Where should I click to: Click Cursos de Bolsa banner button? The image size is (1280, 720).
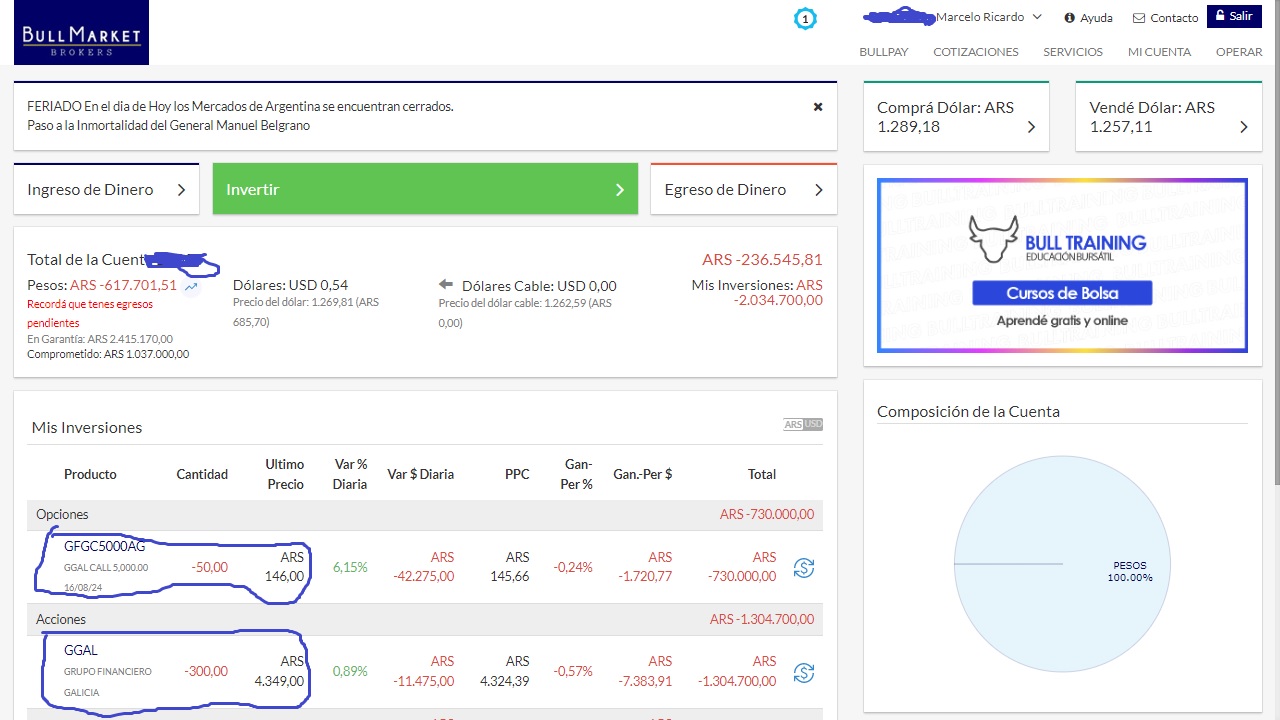[x=1062, y=293]
